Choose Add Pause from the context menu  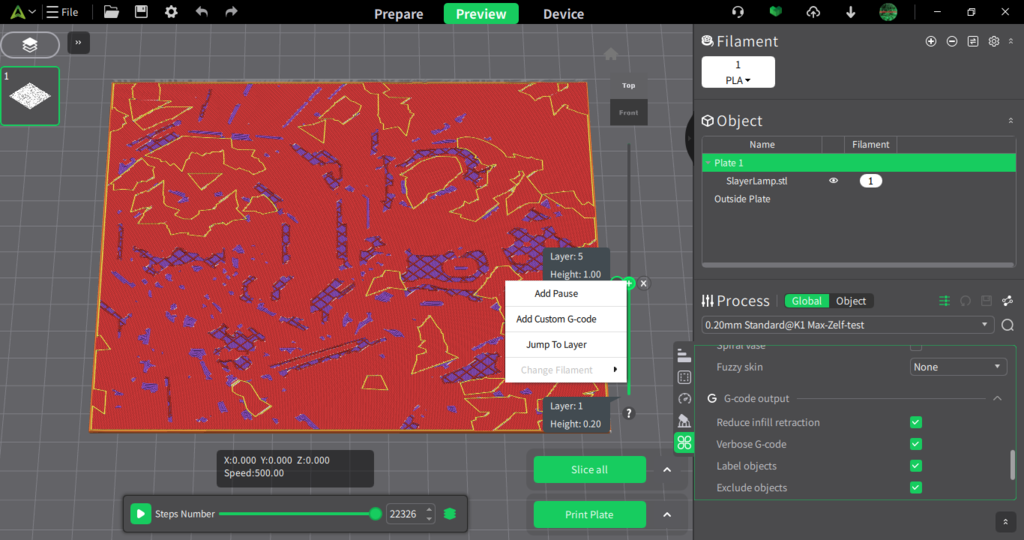(556, 294)
